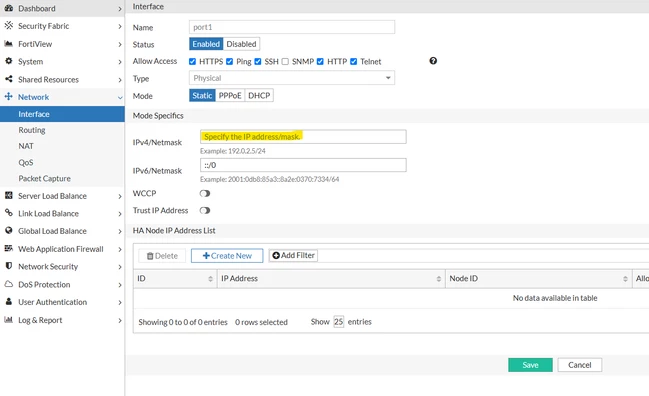The height and width of the screenshot is (396, 649).
Task: Select DHCP mode tab
Action: (259, 96)
